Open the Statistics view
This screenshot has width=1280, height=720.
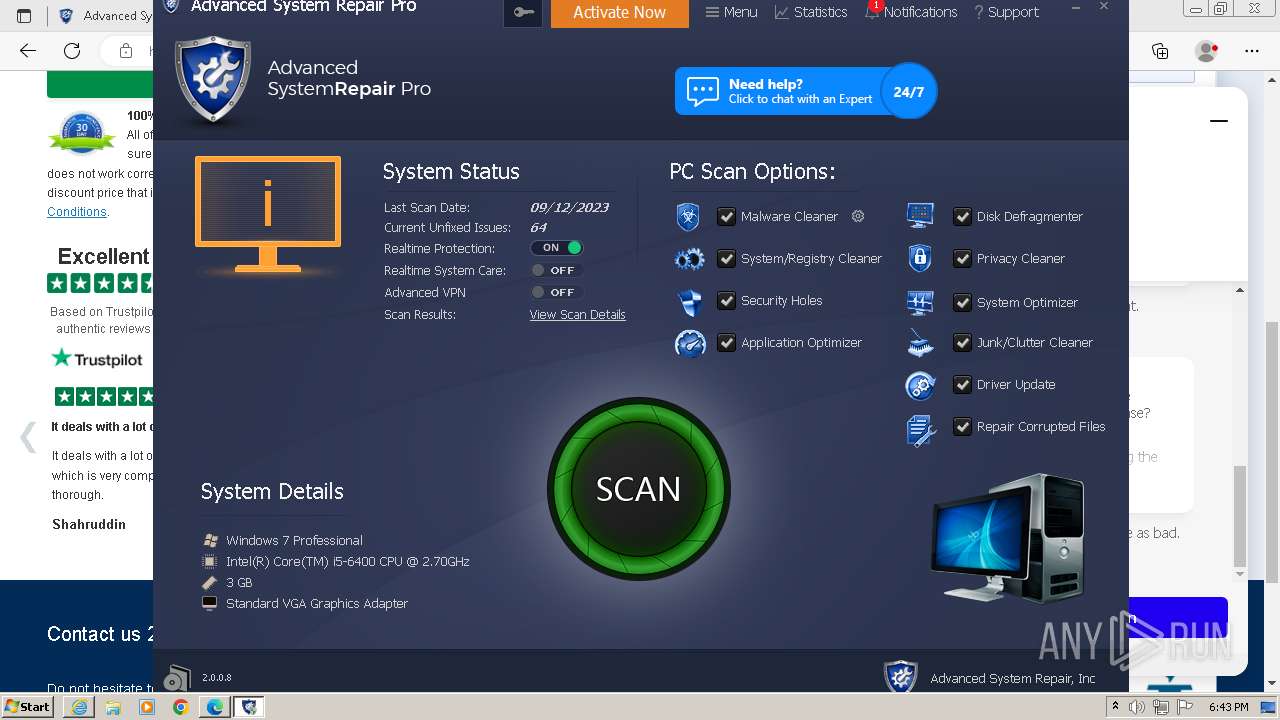click(811, 12)
